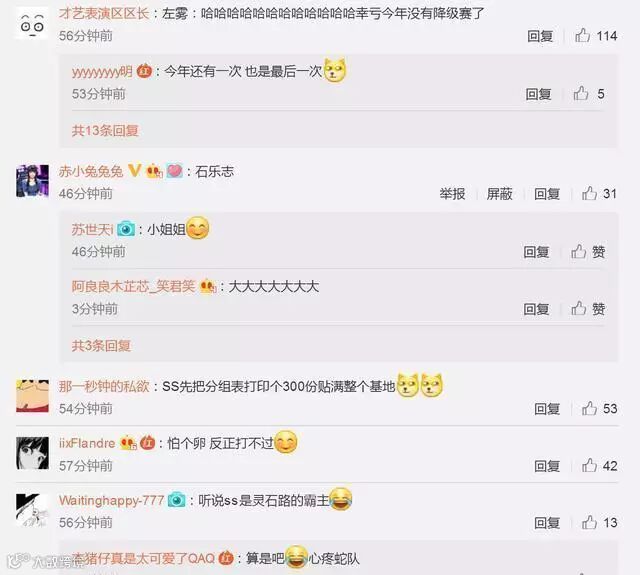
Task: Open 才艺表演区区长's profile via username
Action: pos(104,13)
